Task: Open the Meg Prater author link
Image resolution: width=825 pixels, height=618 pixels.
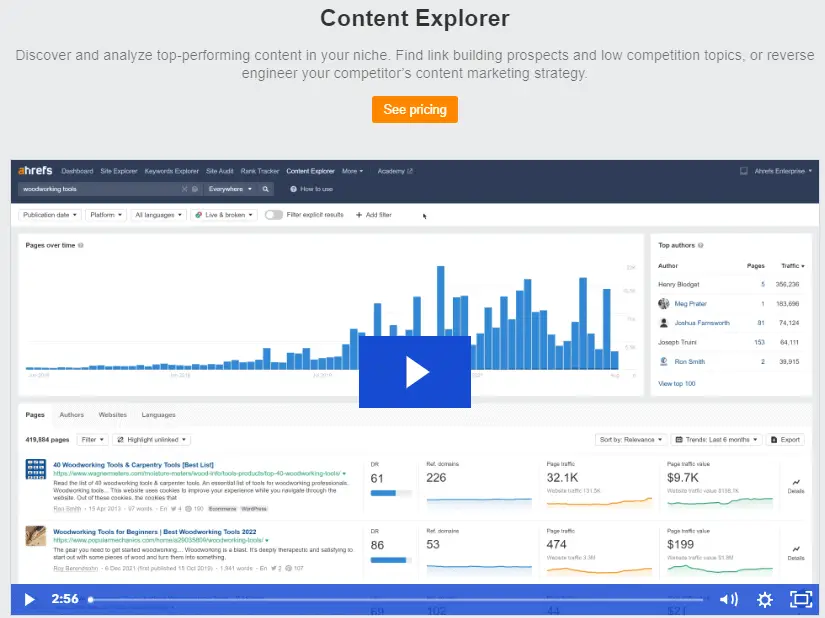Action: (690, 303)
